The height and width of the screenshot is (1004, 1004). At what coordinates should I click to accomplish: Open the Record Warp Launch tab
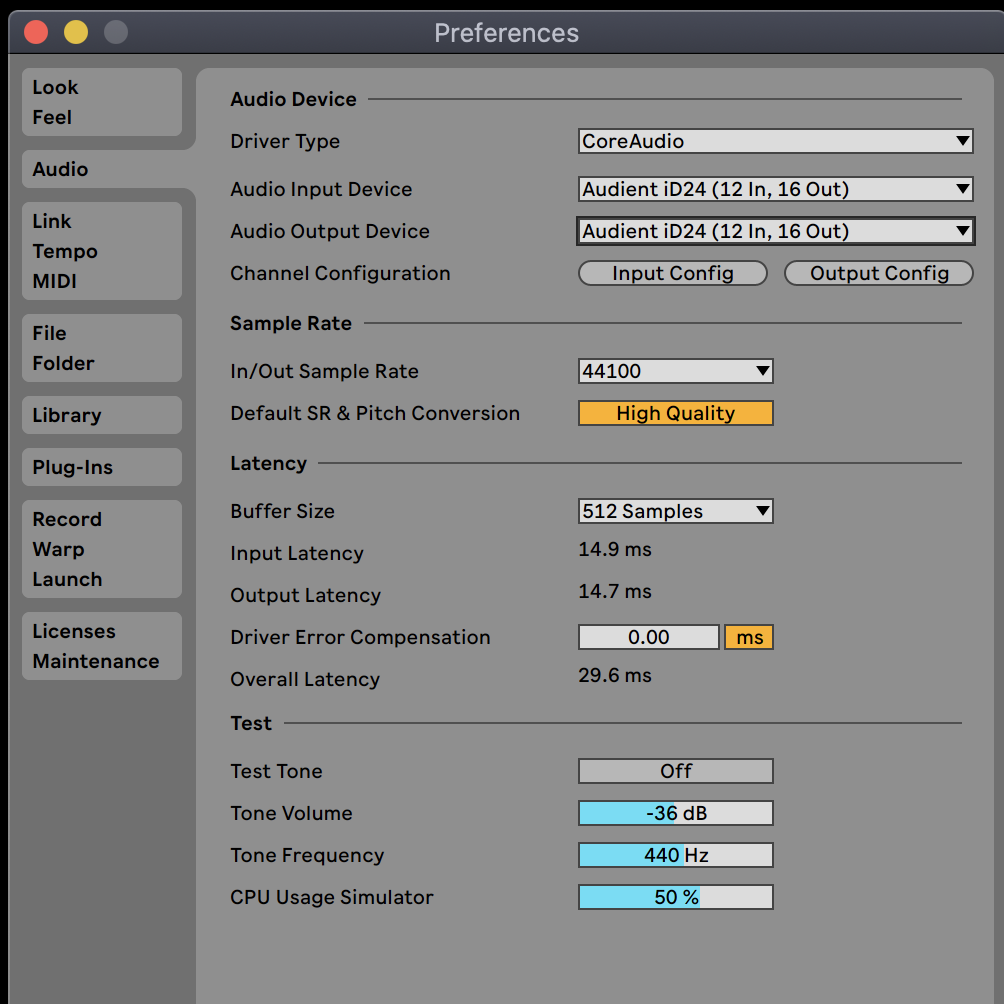[102, 549]
